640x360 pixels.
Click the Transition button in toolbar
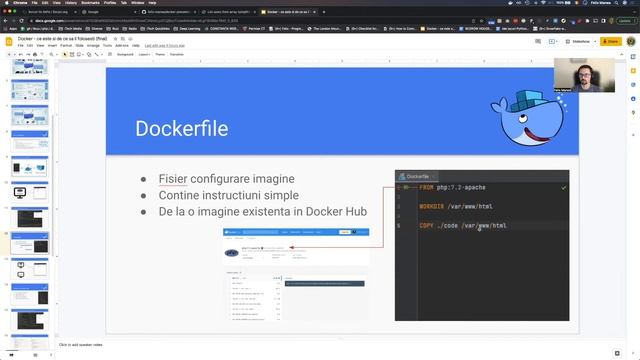click(177, 54)
